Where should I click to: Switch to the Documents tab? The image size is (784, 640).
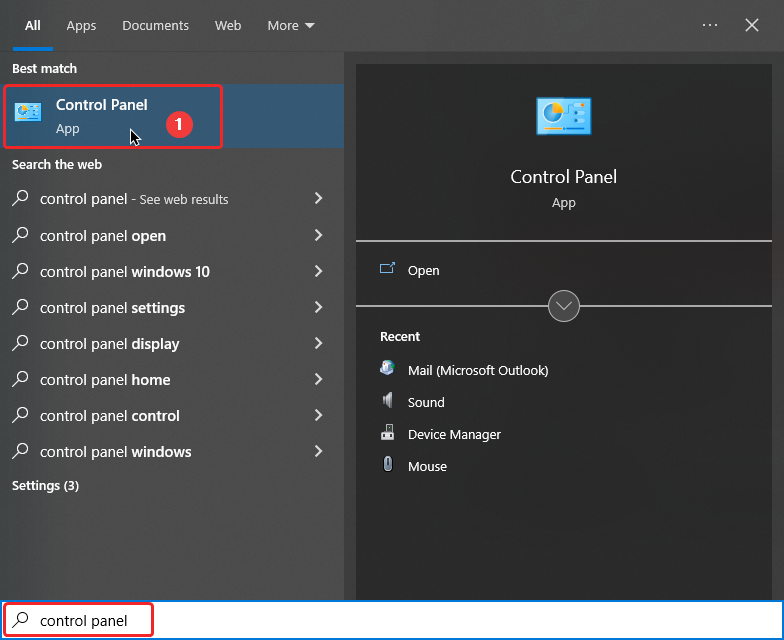pos(155,25)
